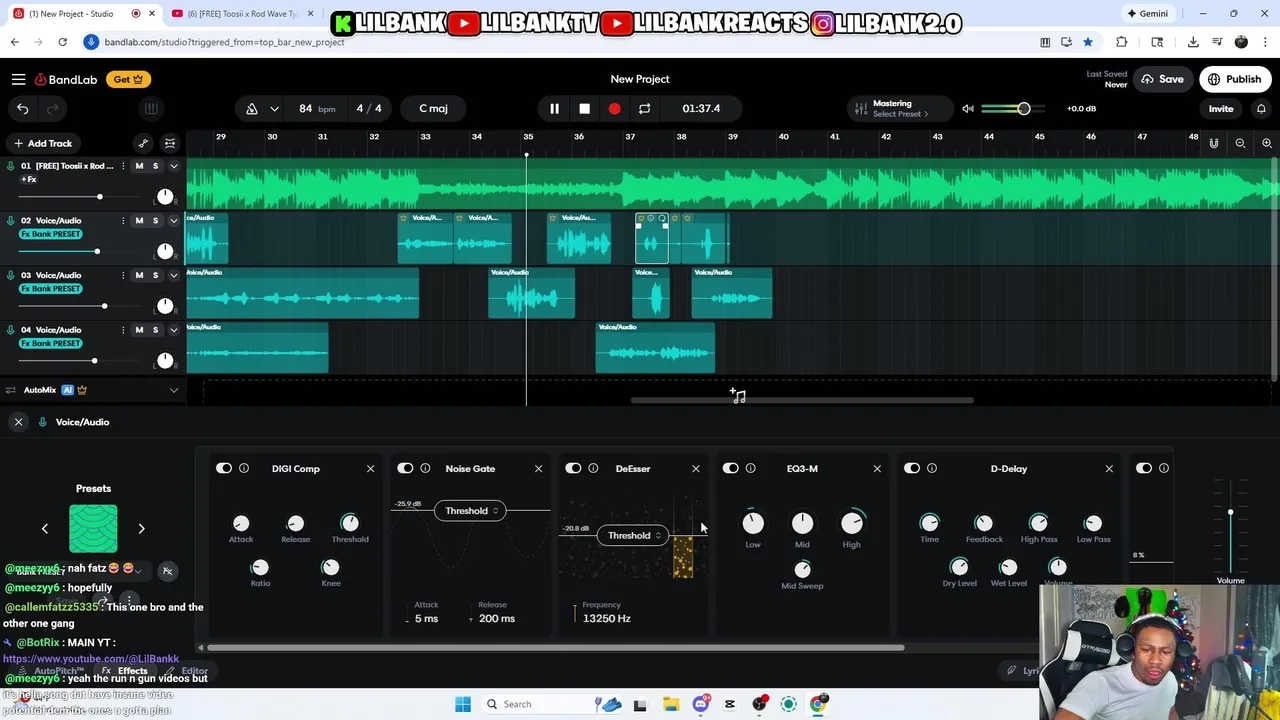Zoom in the timeline
The image size is (1280, 720).
(1267, 143)
